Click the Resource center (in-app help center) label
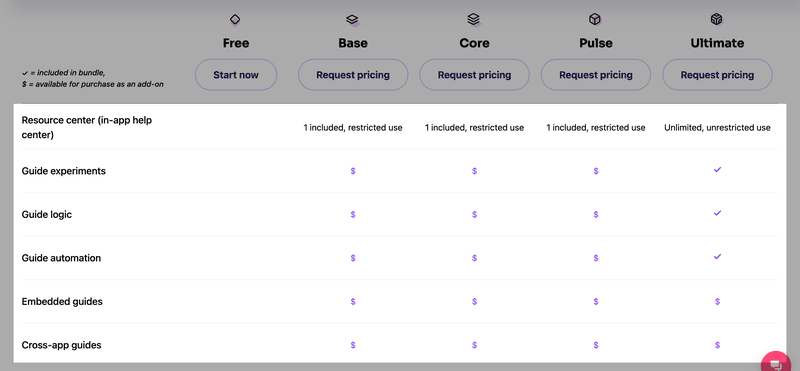This screenshot has width=800, height=371. coord(87,128)
